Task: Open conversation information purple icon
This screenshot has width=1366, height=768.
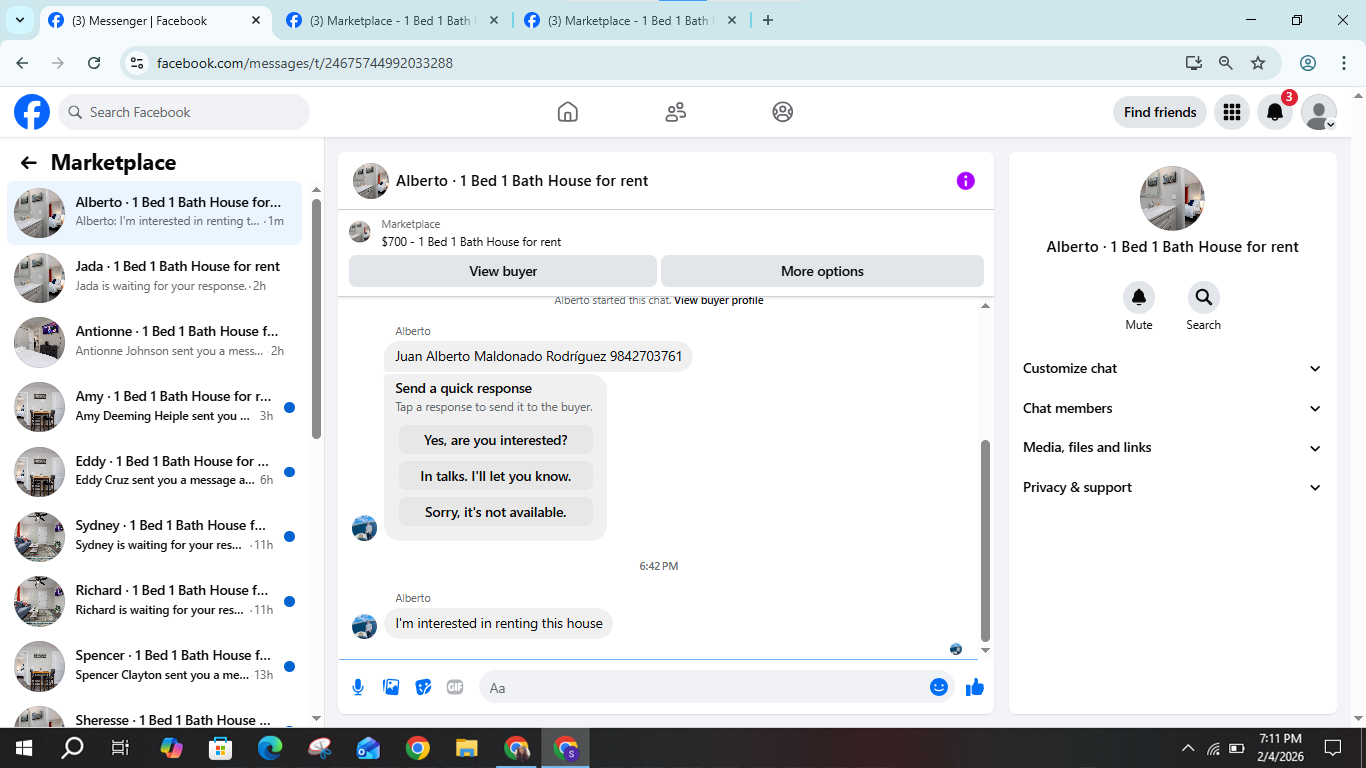Action: click(965, 181)
